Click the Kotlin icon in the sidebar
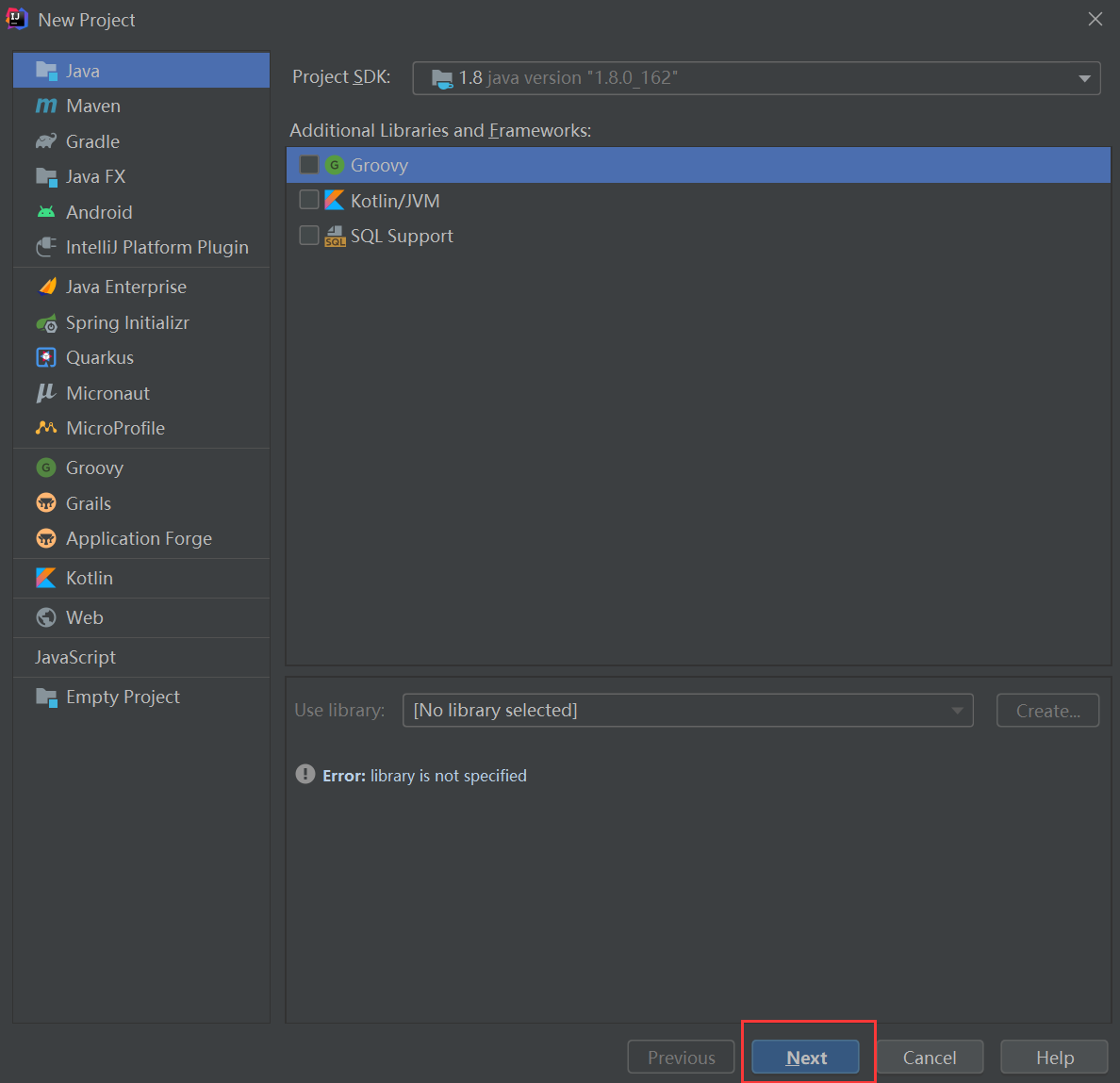 pyautogui.click(x=46, y=579)
